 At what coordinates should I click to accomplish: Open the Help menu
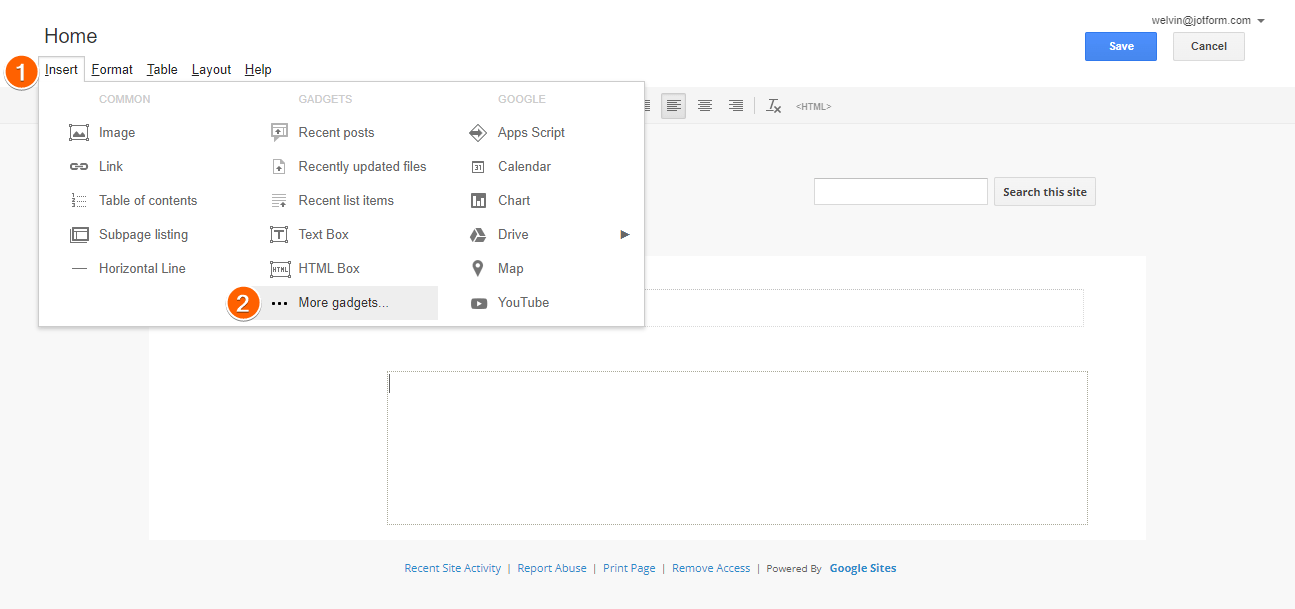coord(258,69)
